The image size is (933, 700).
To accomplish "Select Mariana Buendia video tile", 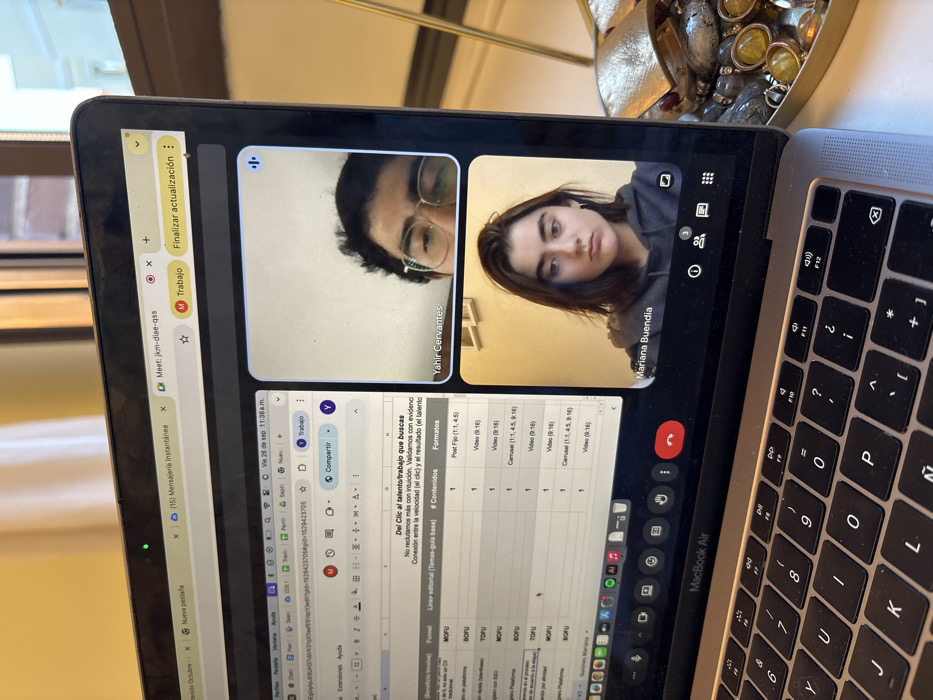I will pyautogui.click(x=569, y=272).
